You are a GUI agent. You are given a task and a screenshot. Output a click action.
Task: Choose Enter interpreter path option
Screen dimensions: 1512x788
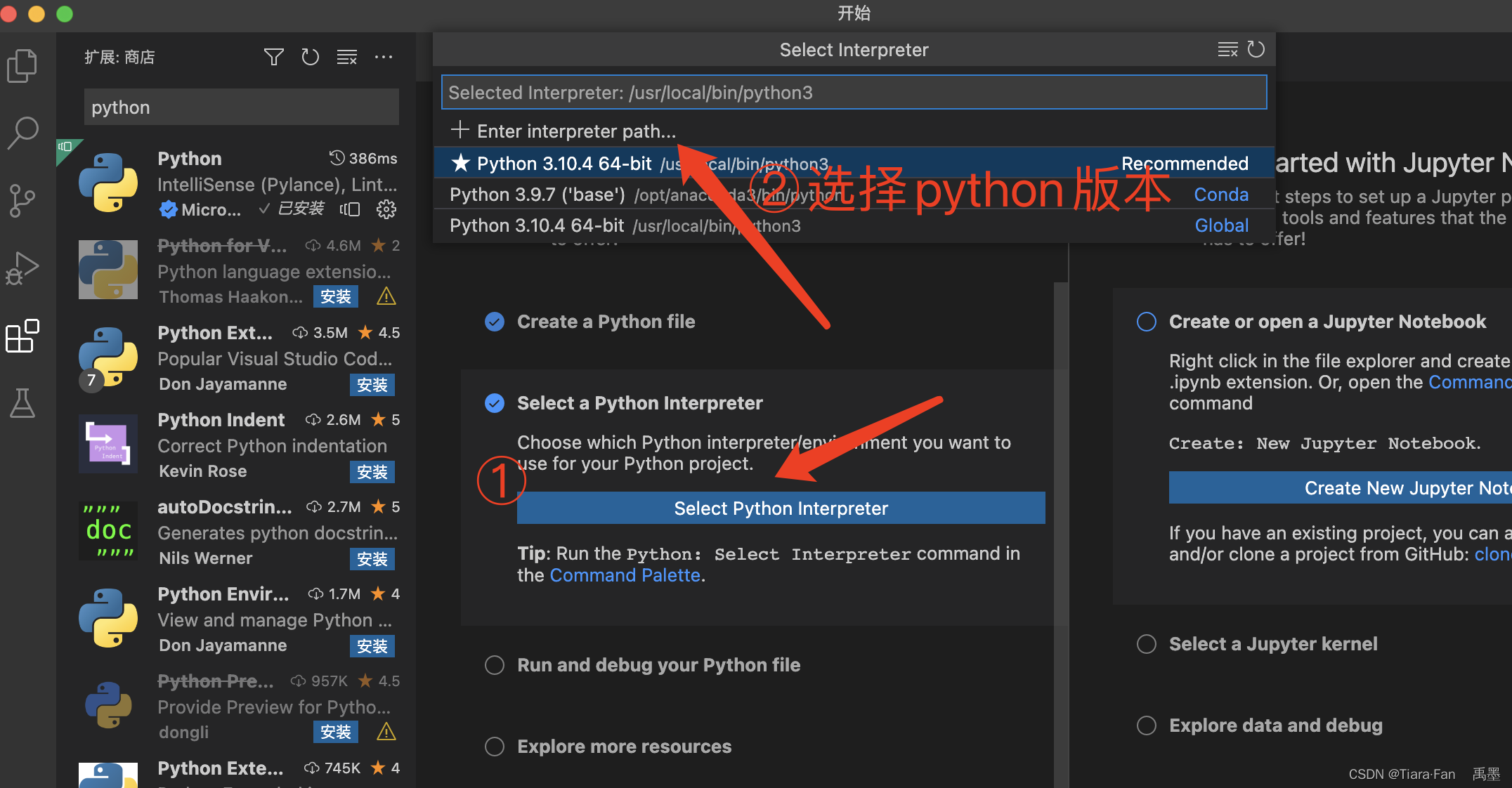(x=854, y=131)
